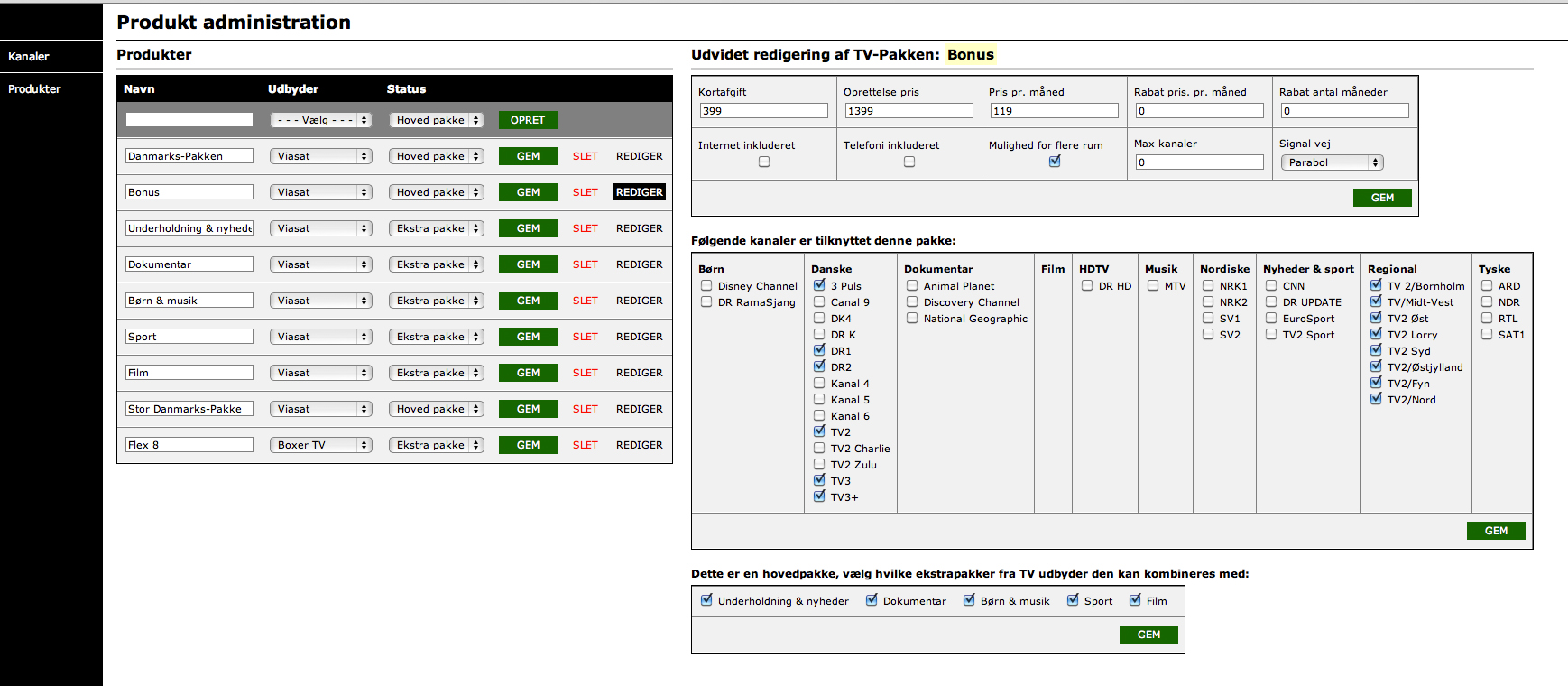
Task: Click the Pris pr. måned field
Action: pyautogui.click(x=1054, y=111)
